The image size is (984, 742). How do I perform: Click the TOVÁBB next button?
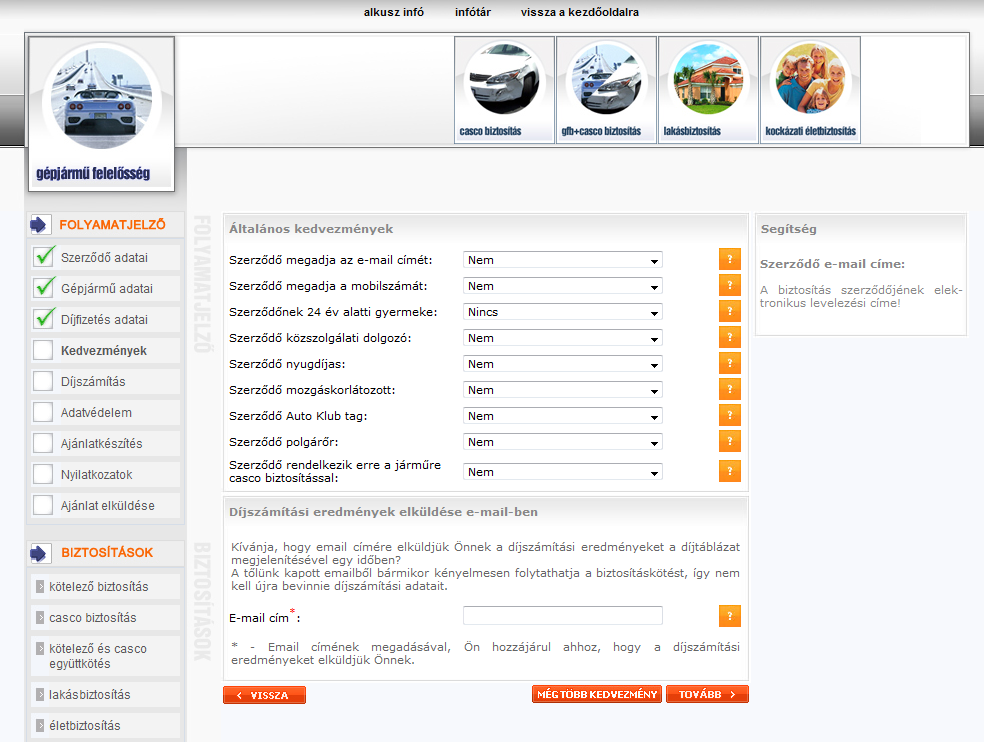(x=707, y=694)
